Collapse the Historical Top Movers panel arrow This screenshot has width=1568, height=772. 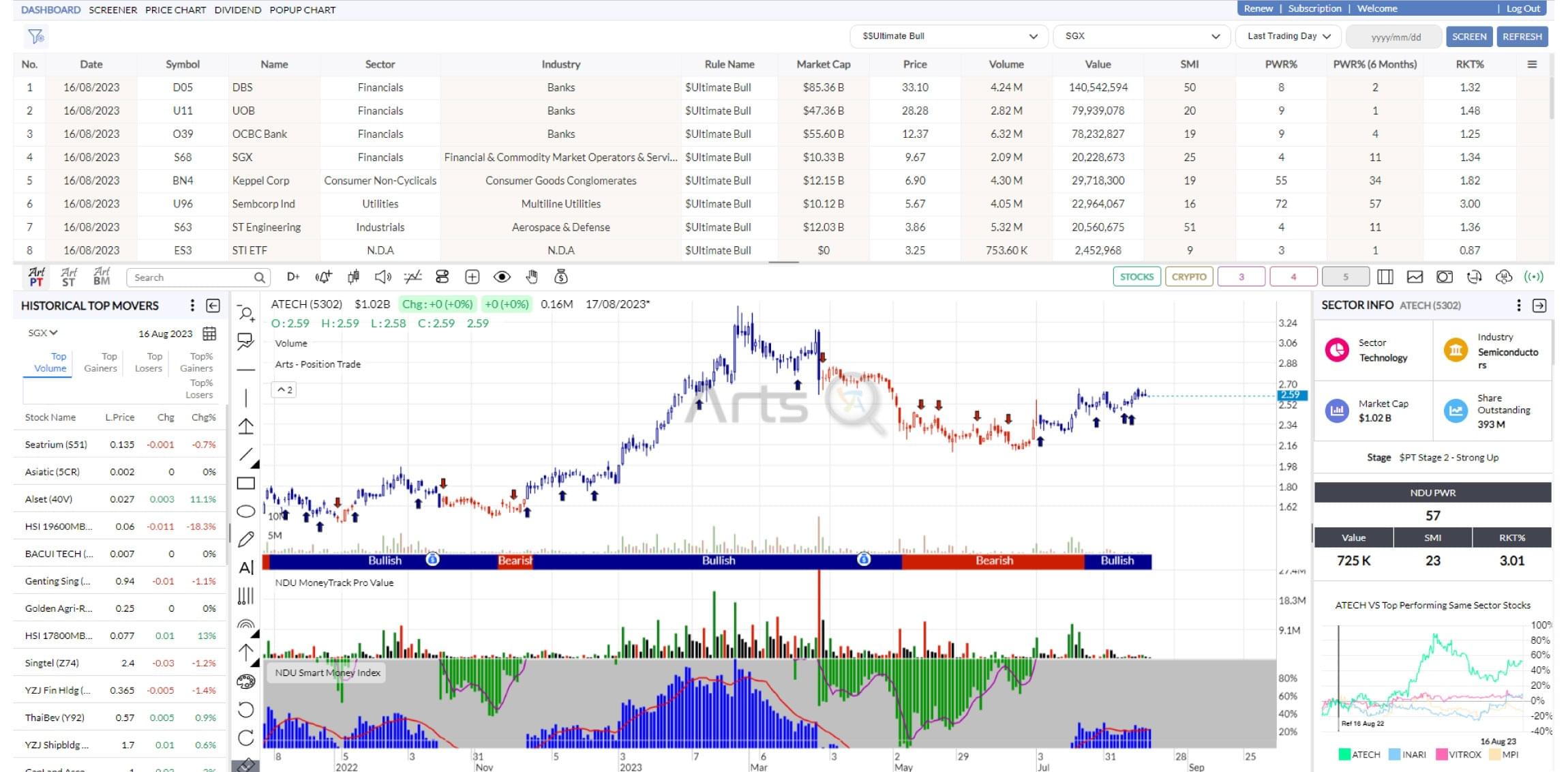[x=213, y=306]
